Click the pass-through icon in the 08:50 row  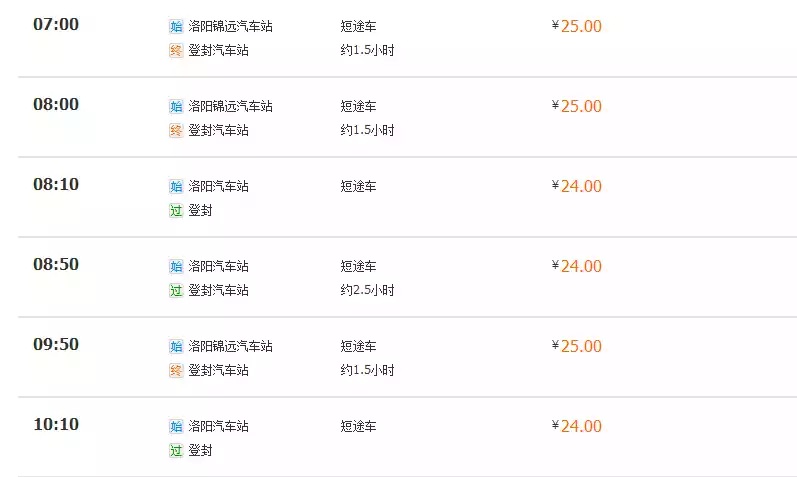pos(176,290)
